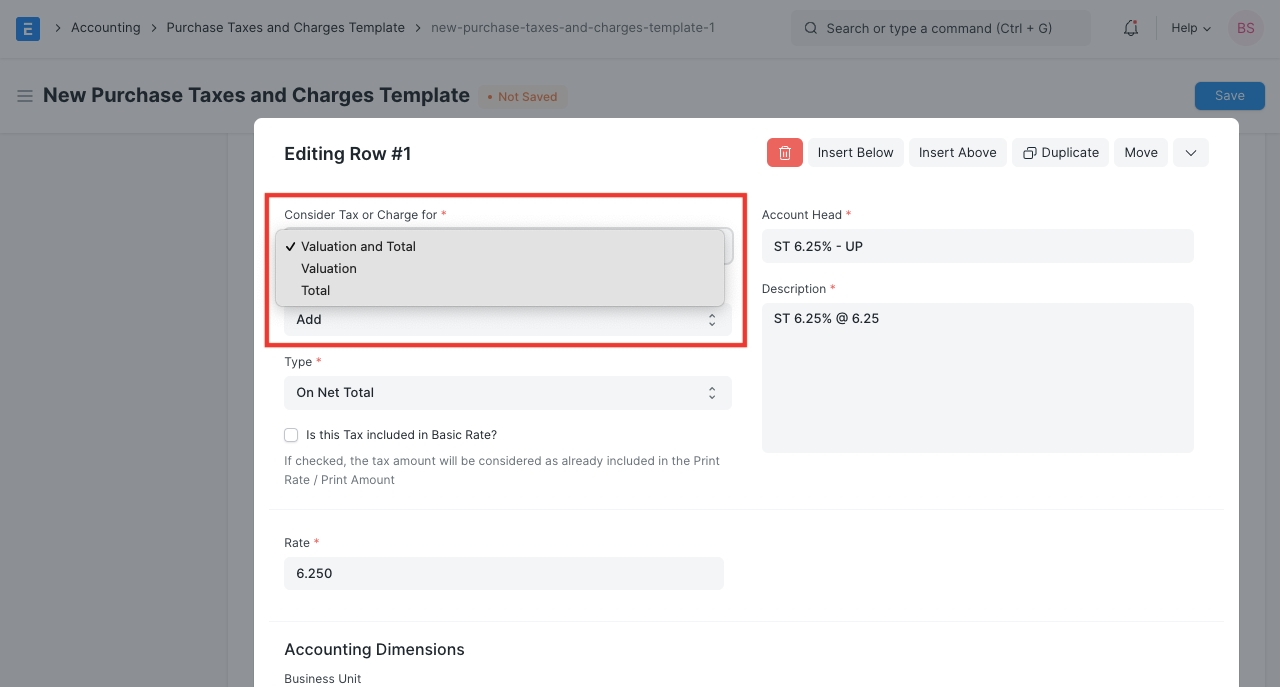Open the Type 'On Net Total' dropdown

tap(507, 393)
